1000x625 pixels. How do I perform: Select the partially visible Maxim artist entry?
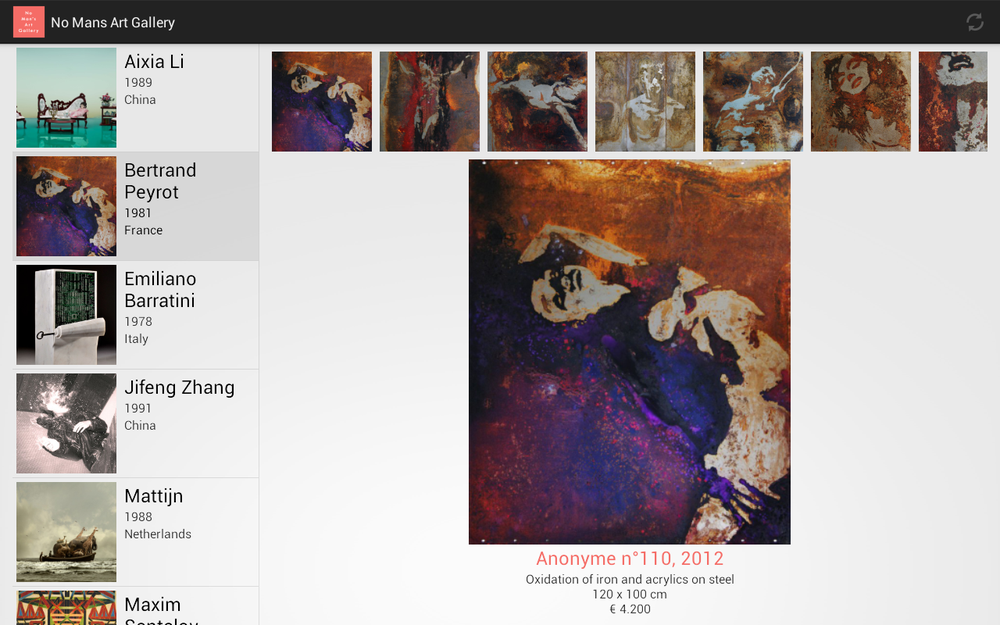point(136,607)
